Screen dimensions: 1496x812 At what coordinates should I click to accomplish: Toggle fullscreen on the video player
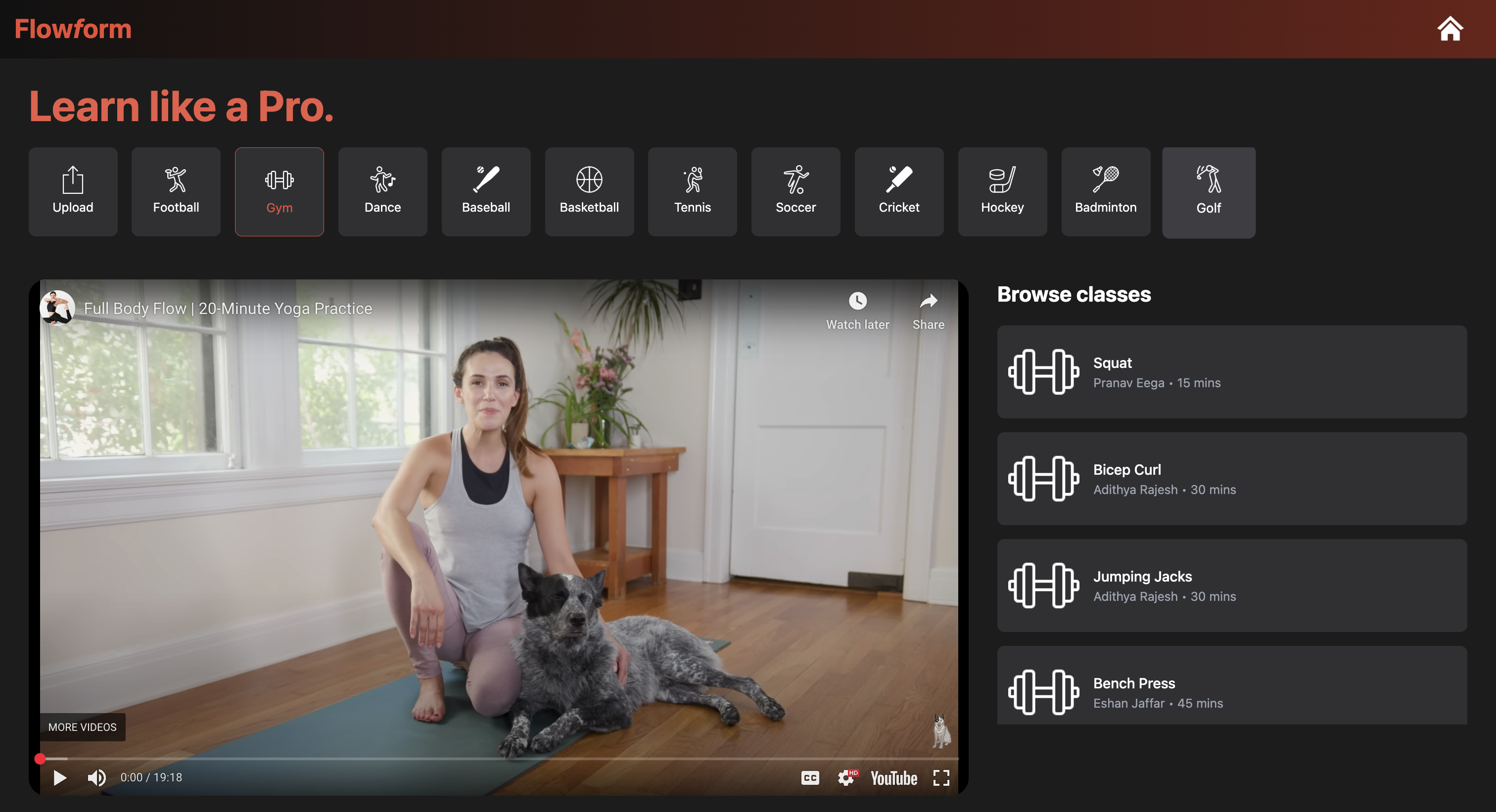941,778
